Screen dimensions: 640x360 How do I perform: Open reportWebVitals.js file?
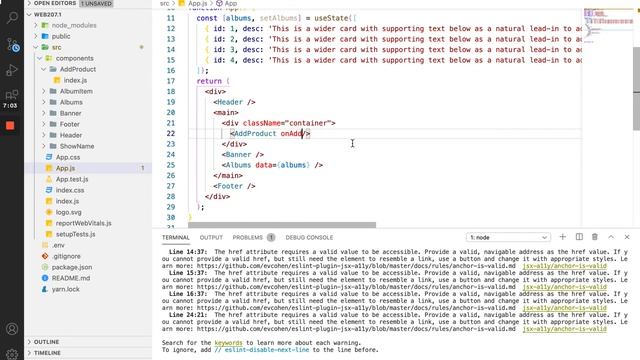[83, 223]
